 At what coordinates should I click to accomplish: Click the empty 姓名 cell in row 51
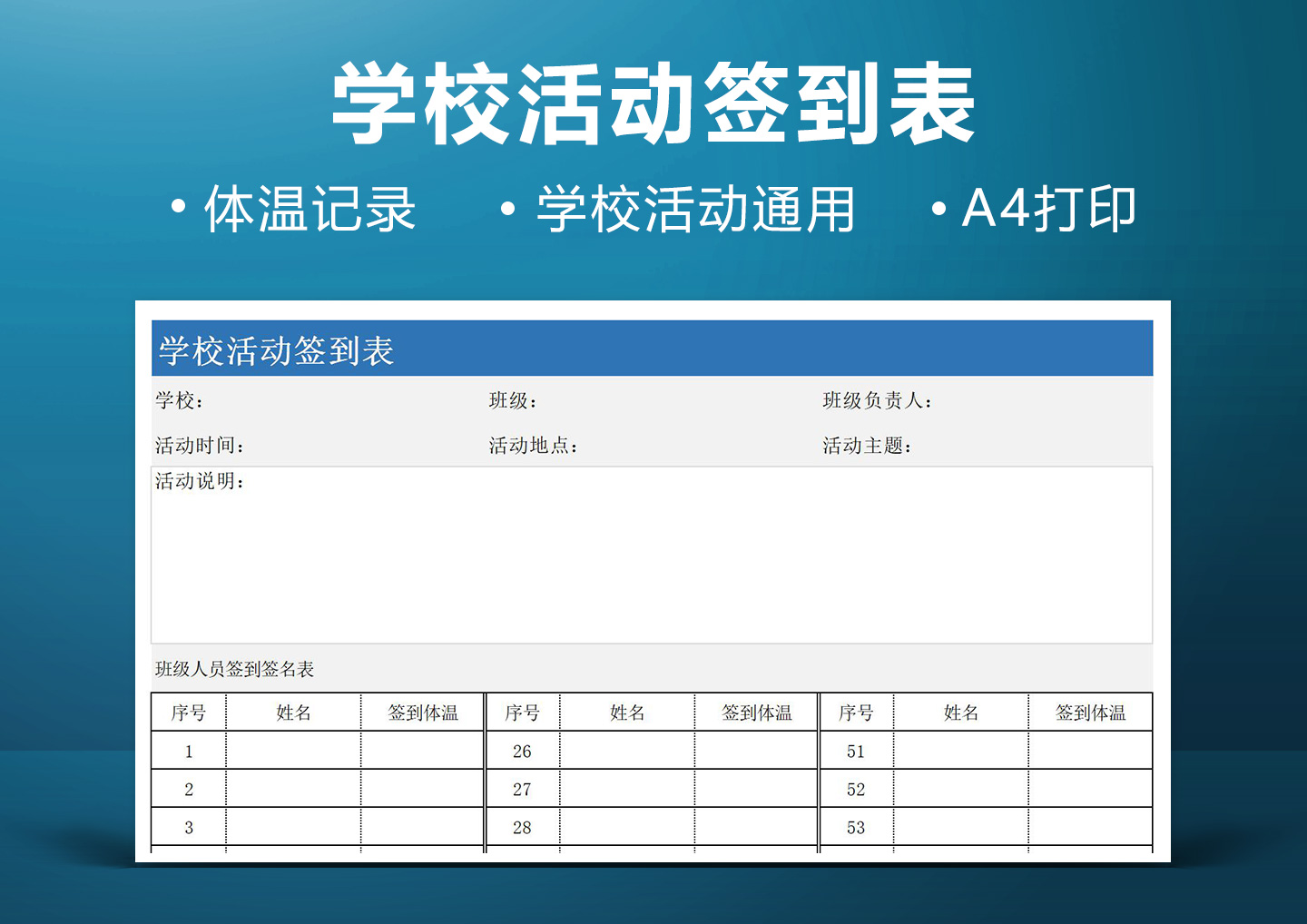(961, 751)
